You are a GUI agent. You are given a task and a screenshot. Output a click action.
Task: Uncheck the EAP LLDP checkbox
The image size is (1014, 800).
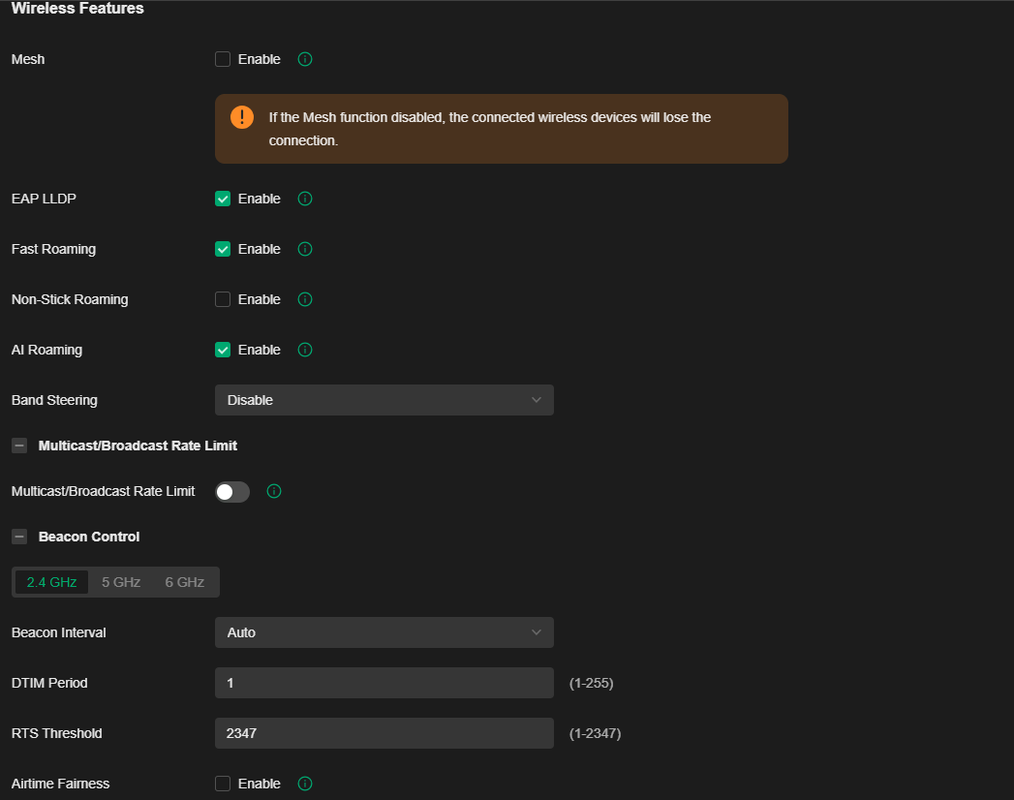tap(222, 199)
